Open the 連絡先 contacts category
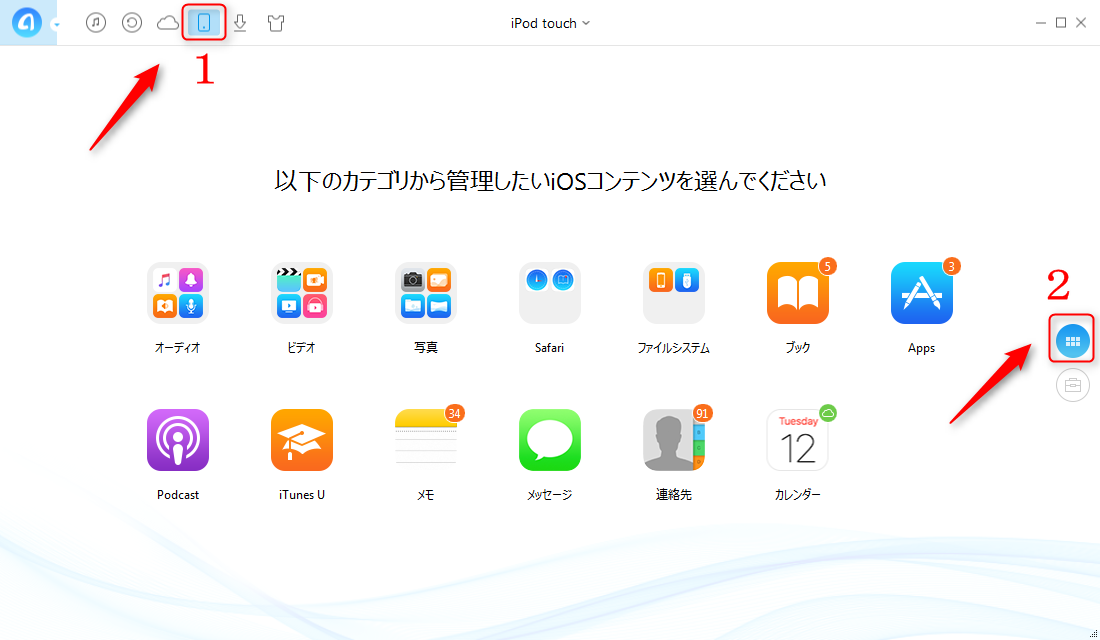Screen dimensions: 1100x640 click(x=673, y=440)
